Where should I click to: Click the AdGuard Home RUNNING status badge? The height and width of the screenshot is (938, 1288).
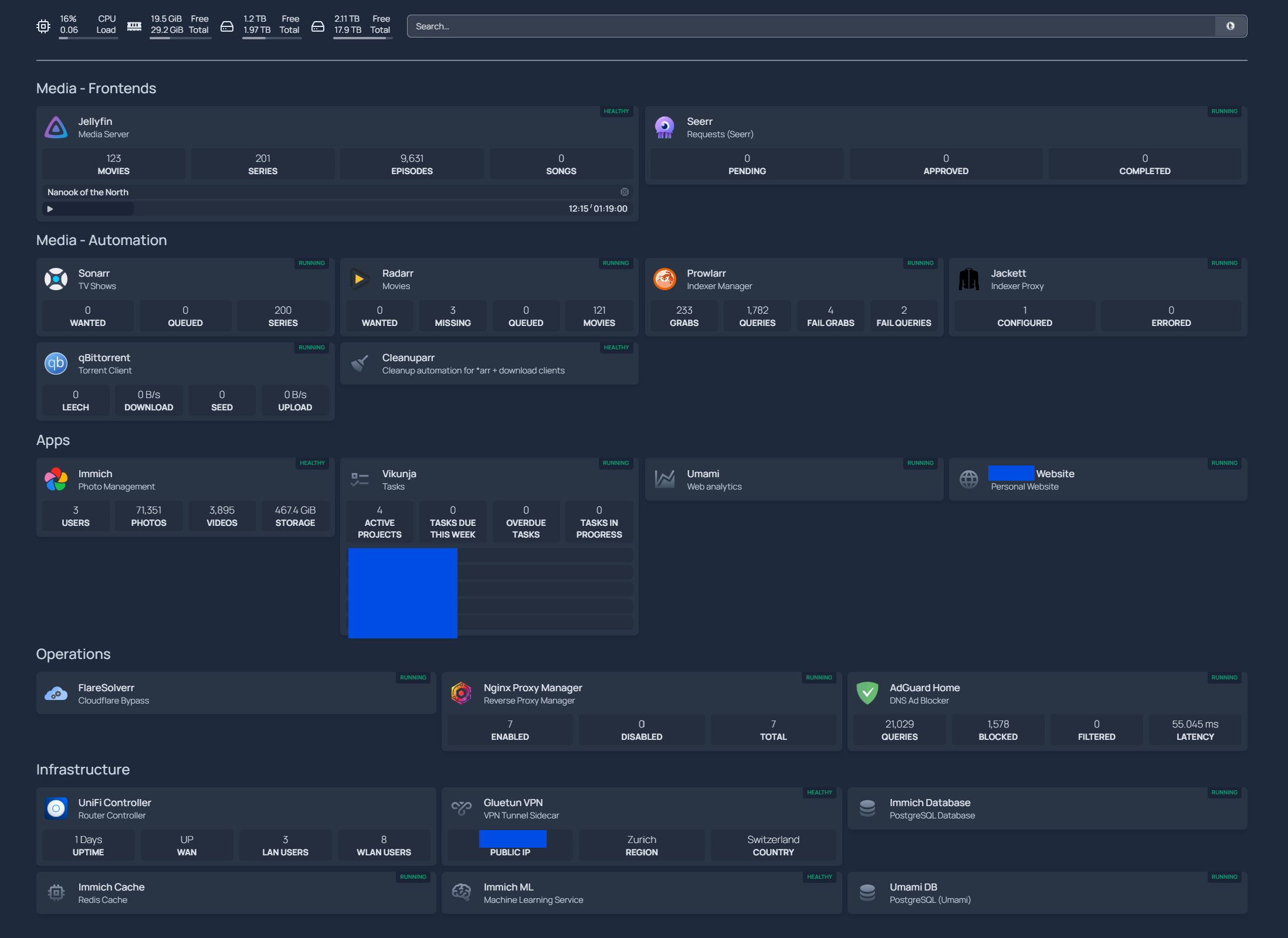[x=1225, y=678]
